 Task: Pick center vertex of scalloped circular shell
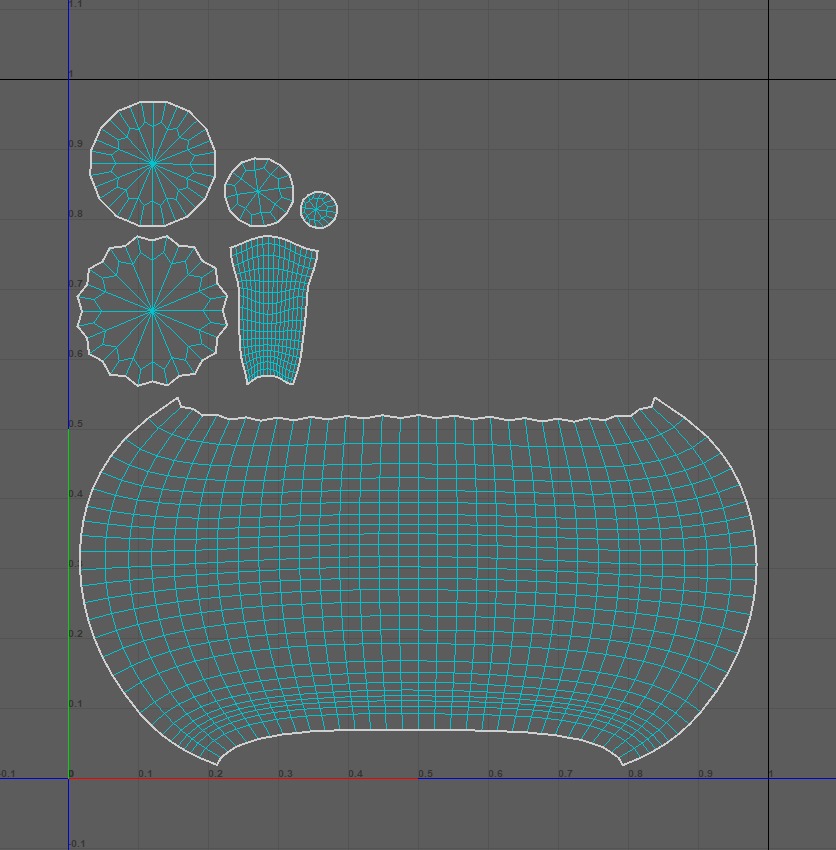point(152,311)
